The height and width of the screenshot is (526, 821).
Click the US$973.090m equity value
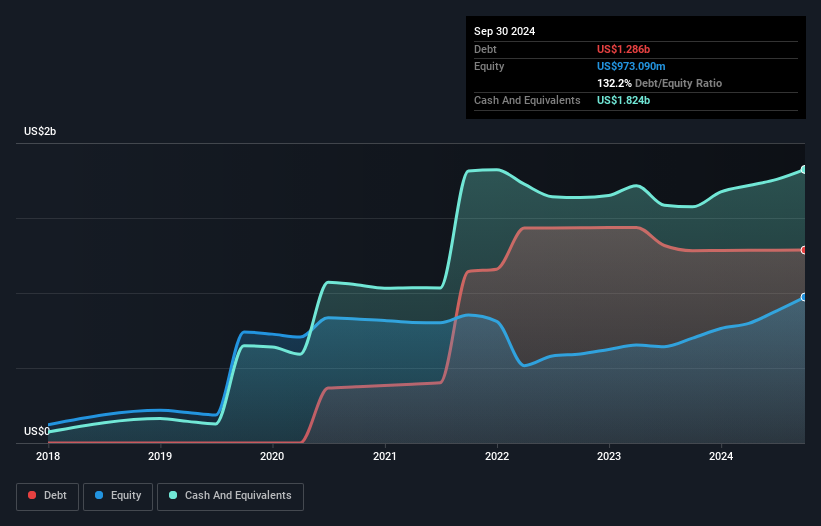pos(631,66)
